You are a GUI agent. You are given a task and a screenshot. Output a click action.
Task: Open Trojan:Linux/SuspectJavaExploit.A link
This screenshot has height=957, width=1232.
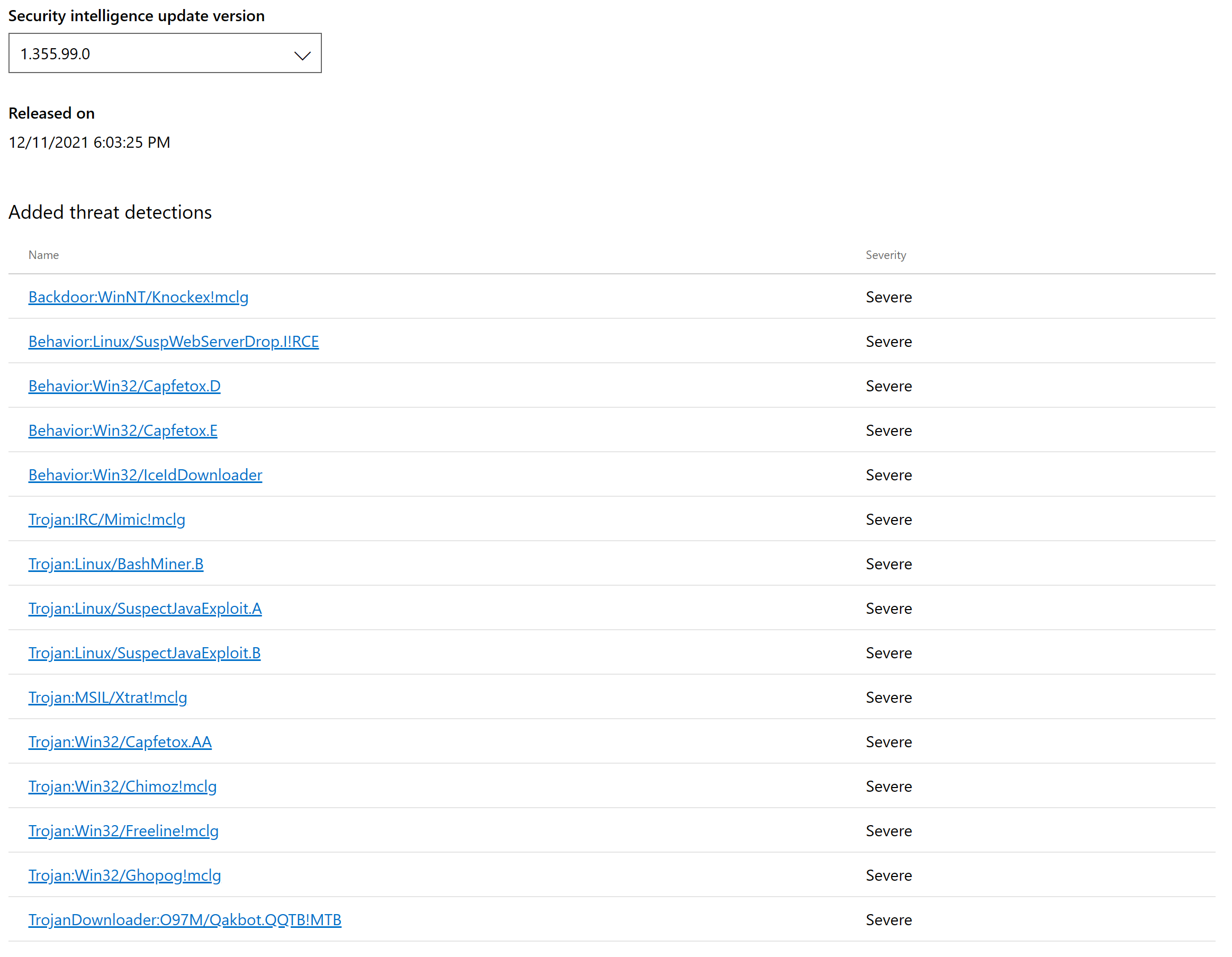145,609
